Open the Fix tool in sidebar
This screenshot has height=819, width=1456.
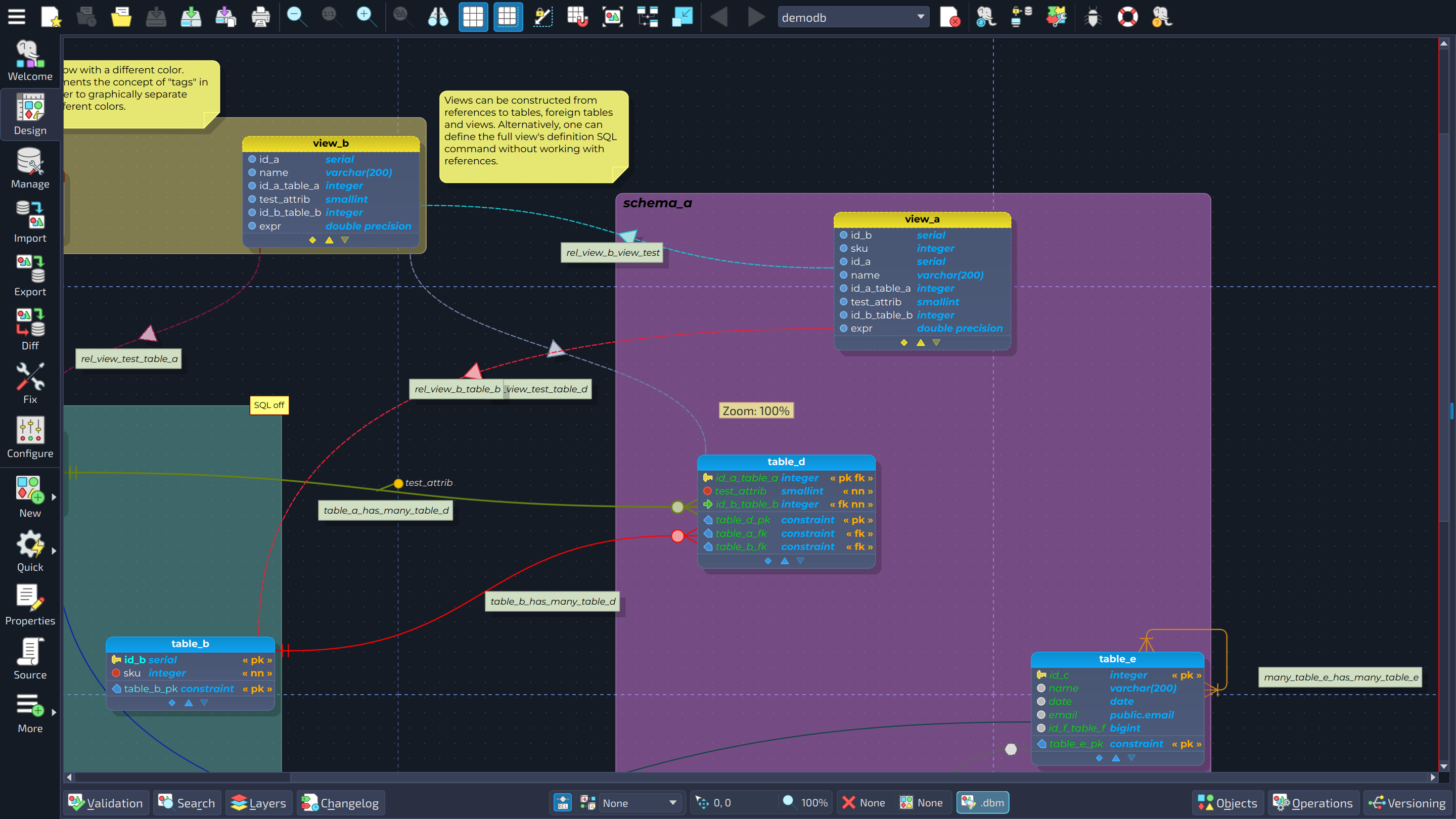[x=30, y=383]
